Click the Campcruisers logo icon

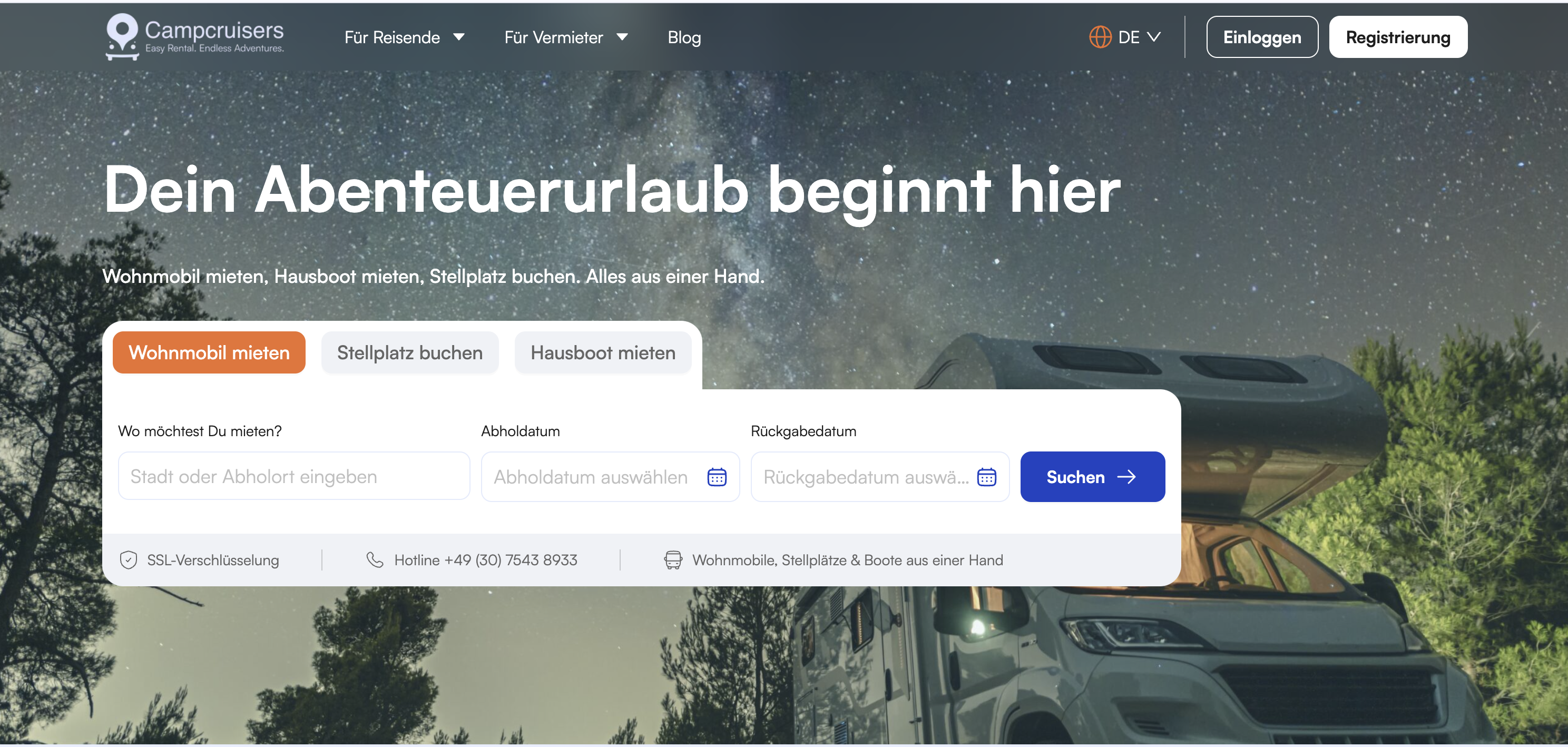122,36
